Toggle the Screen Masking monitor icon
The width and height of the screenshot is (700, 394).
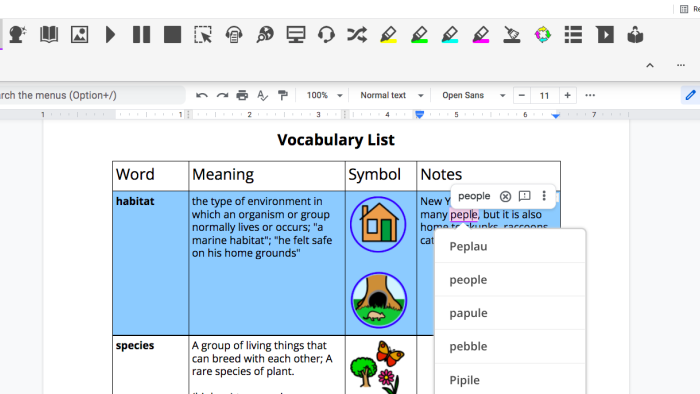pyautogui.click(x=296, y=34)
